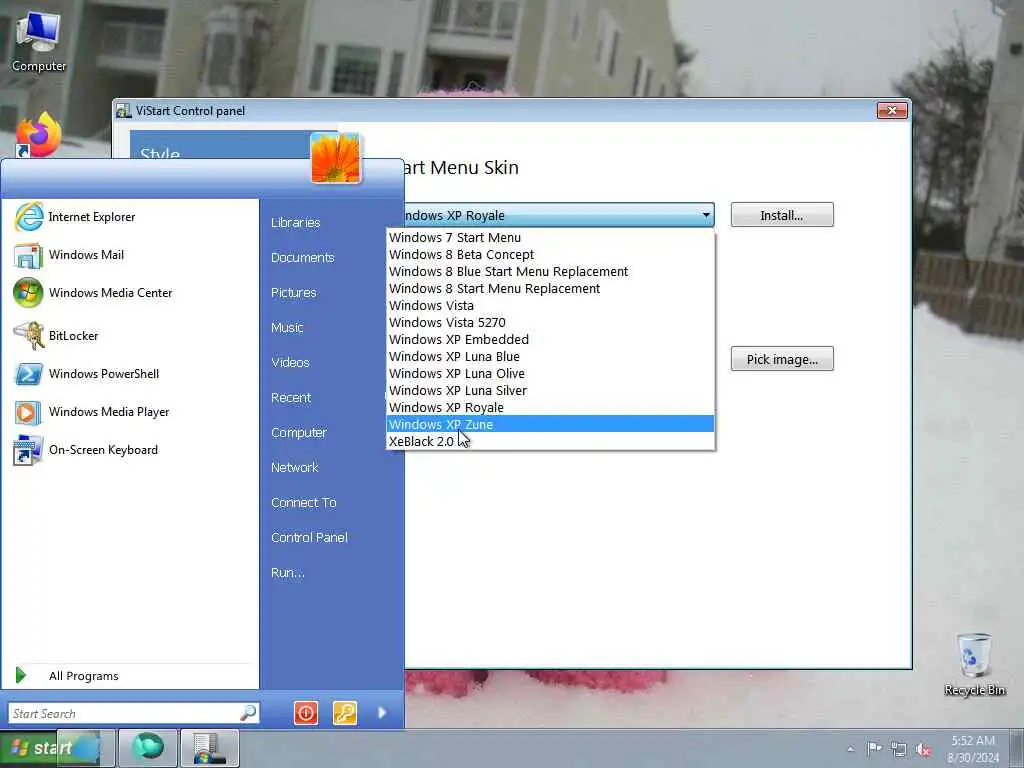Select Windows Vista skin option
Image resolution: width=1024 pixels, height=768 pixels.
(x=551, y=306)
